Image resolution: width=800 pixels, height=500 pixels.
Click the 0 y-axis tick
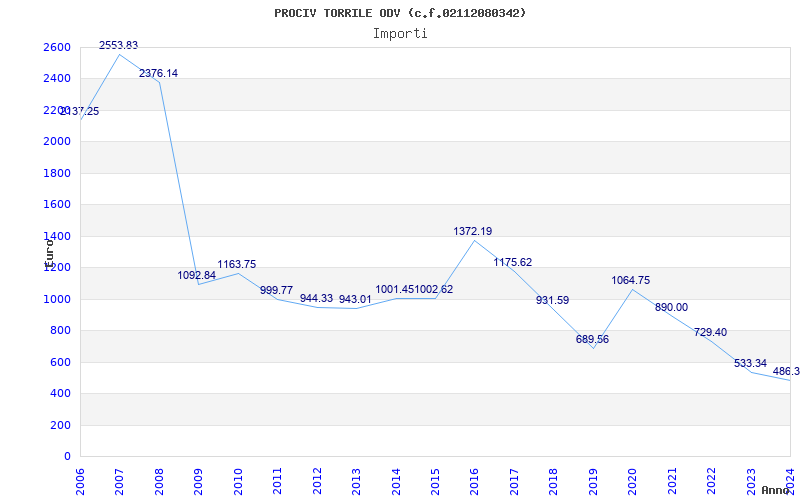[x=68, y=457]
